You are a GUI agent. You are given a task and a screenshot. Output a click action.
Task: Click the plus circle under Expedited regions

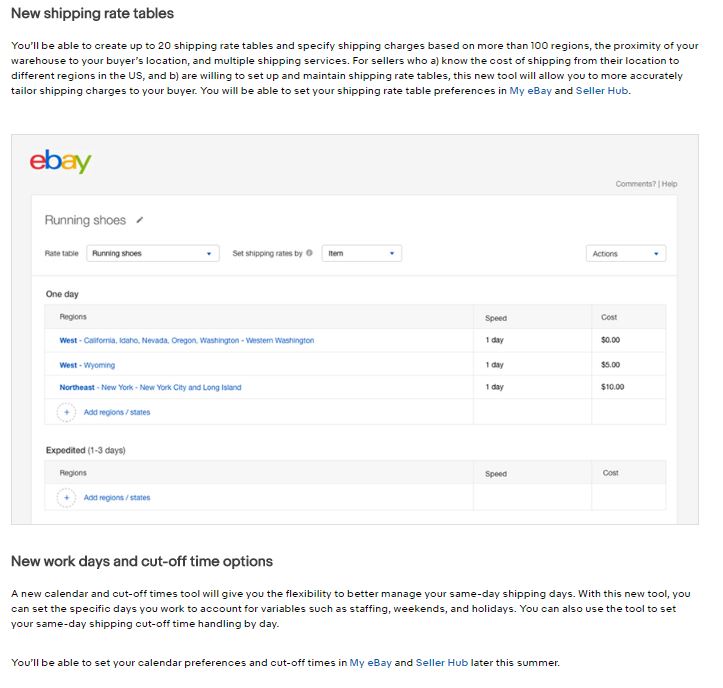(66, 498)
